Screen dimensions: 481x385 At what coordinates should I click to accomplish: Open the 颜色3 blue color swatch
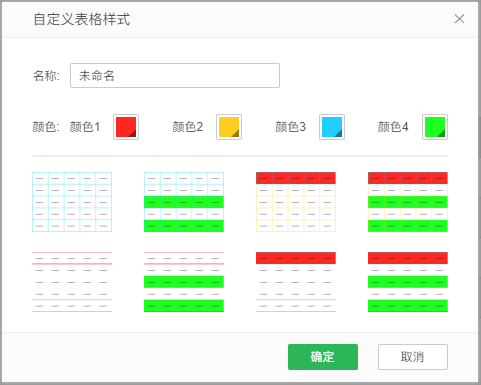[x=332, y=127]
